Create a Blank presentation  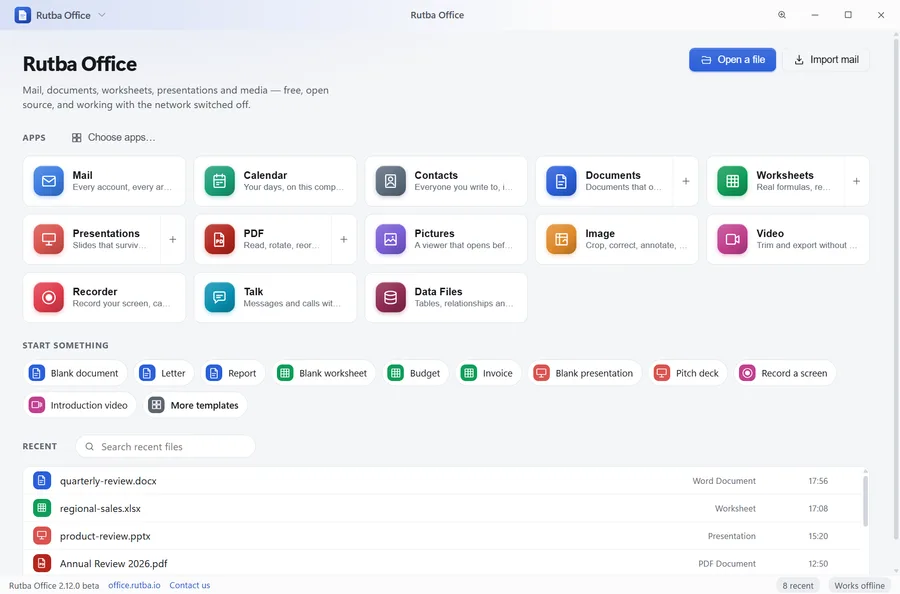tap(584, 373)
